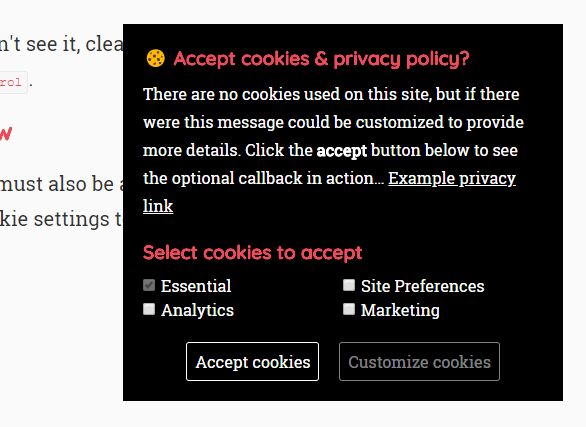The image size is (586, 427).
Task: Click the cookie emoji icon in the banner title
Action: tap(155, 58)
